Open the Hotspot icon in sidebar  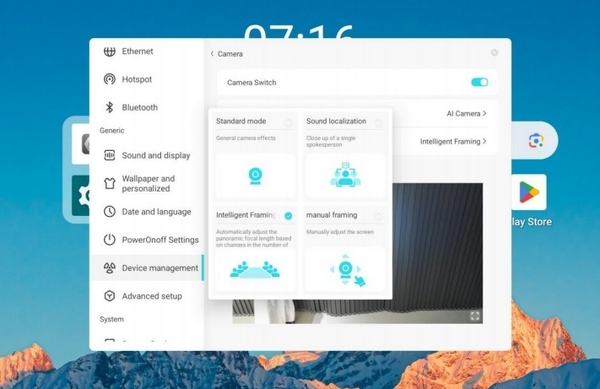click(109, 79)
